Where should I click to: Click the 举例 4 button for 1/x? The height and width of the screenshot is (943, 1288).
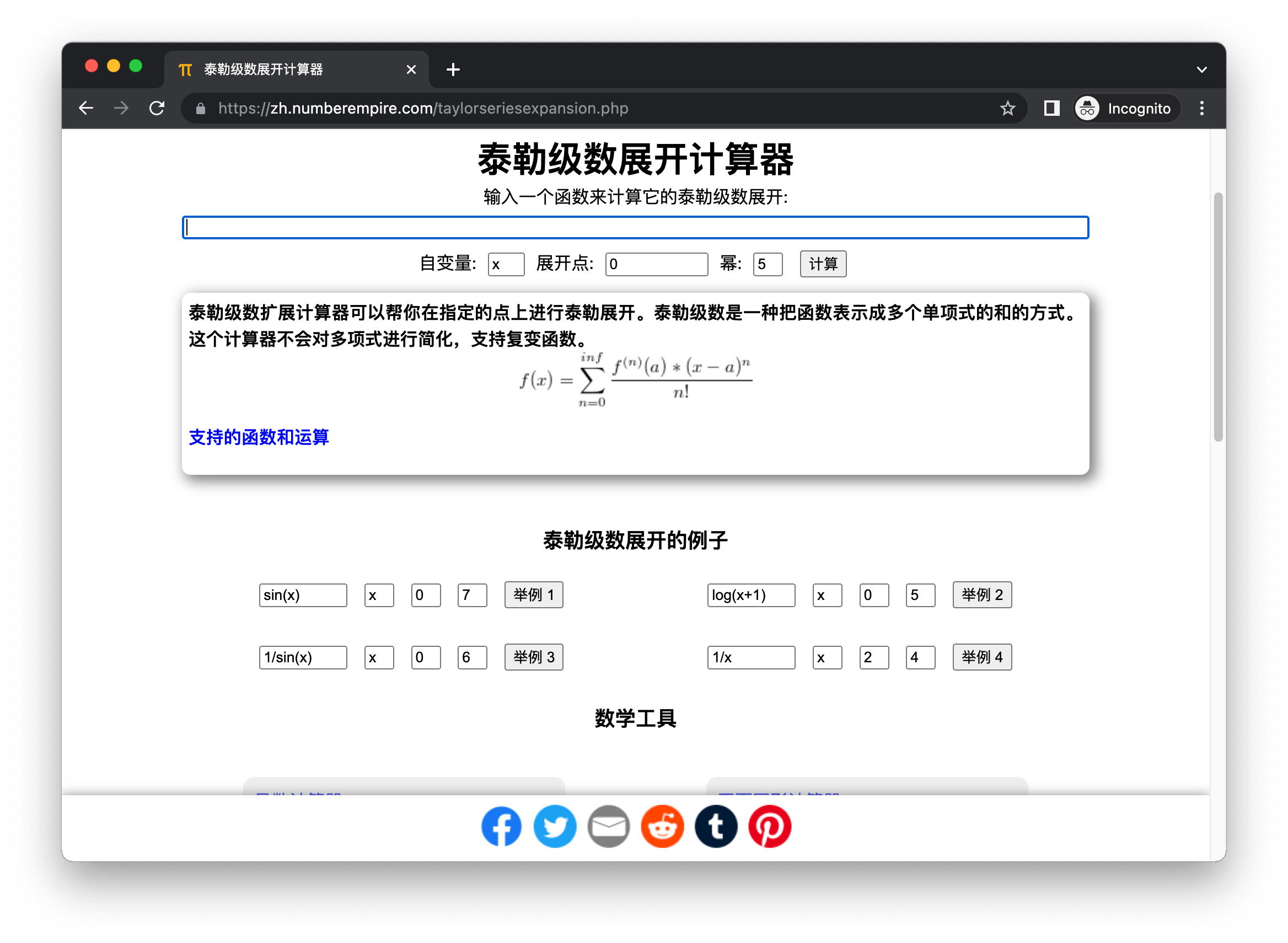point(981,657)
